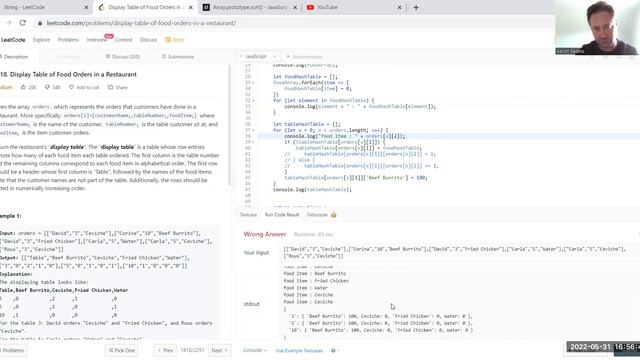
Task: Select the Debugger tab
Action: coord(317,215)
